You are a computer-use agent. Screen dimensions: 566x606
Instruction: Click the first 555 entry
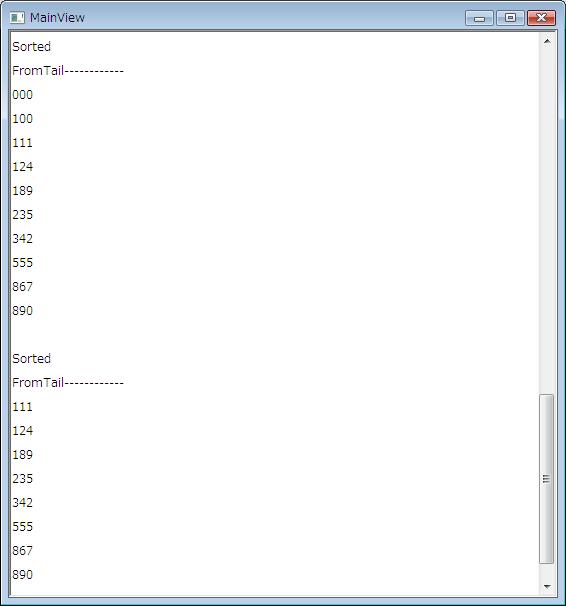pyautogui.click(x=22, y=263)
